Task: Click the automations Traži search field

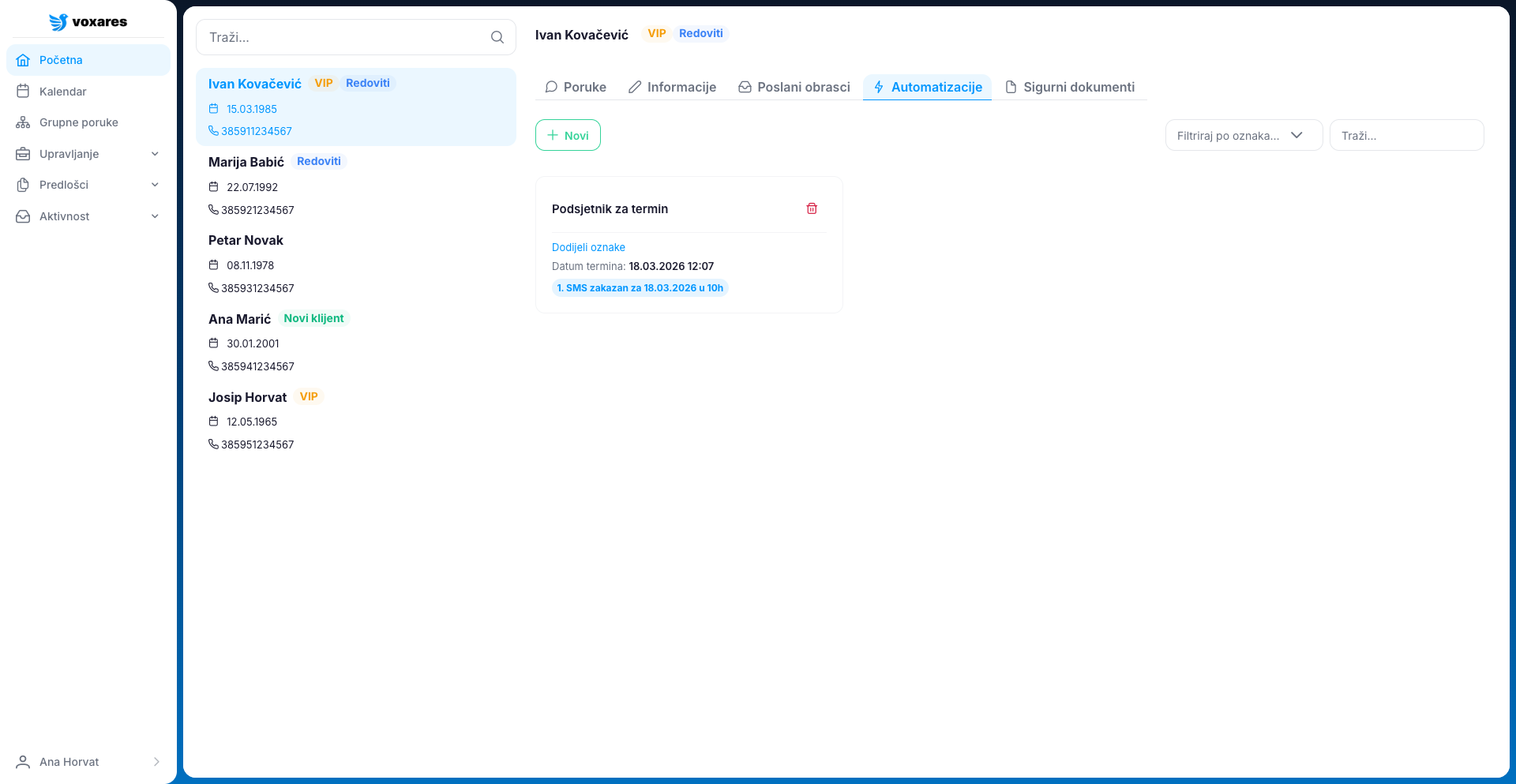Action: [1406, 136]
